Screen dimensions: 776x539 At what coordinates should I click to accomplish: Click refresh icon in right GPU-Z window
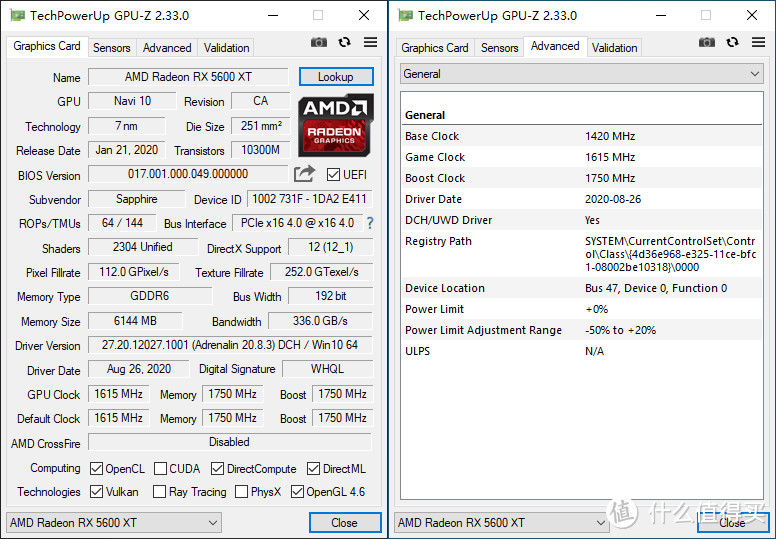pyautogui.click(x=732, y=43)
